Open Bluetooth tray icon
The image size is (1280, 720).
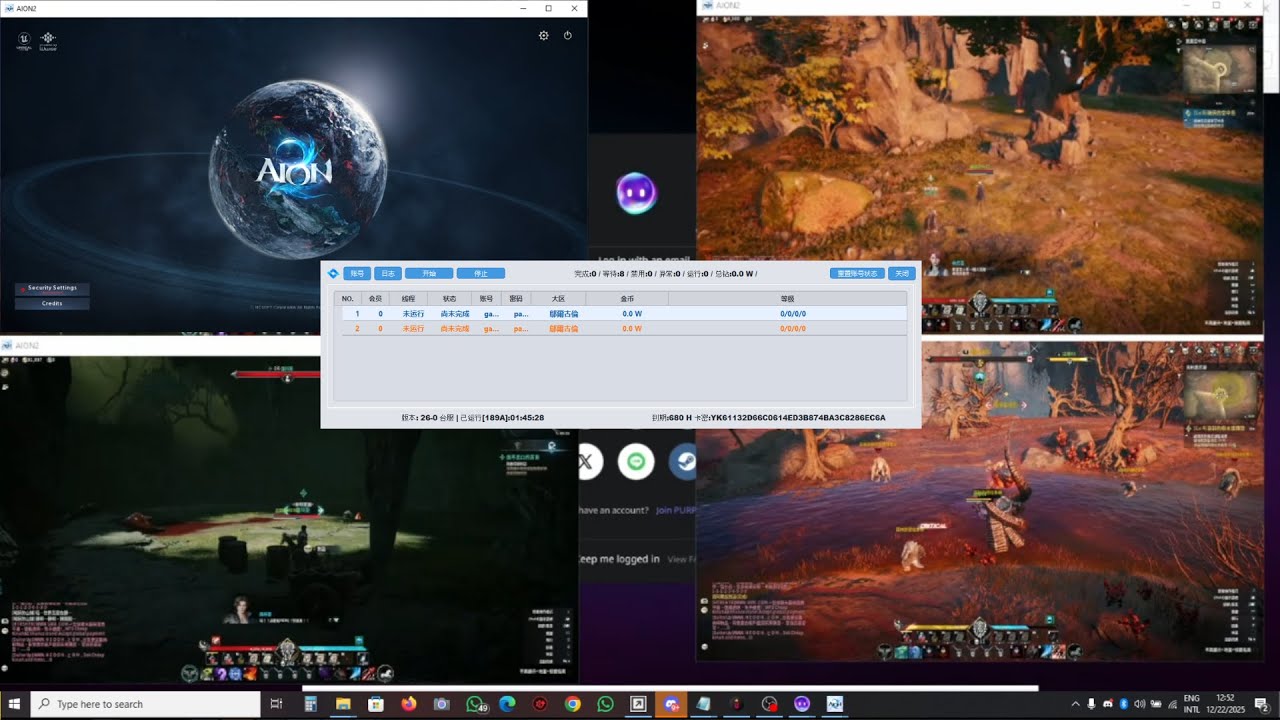click(1124, 704)
